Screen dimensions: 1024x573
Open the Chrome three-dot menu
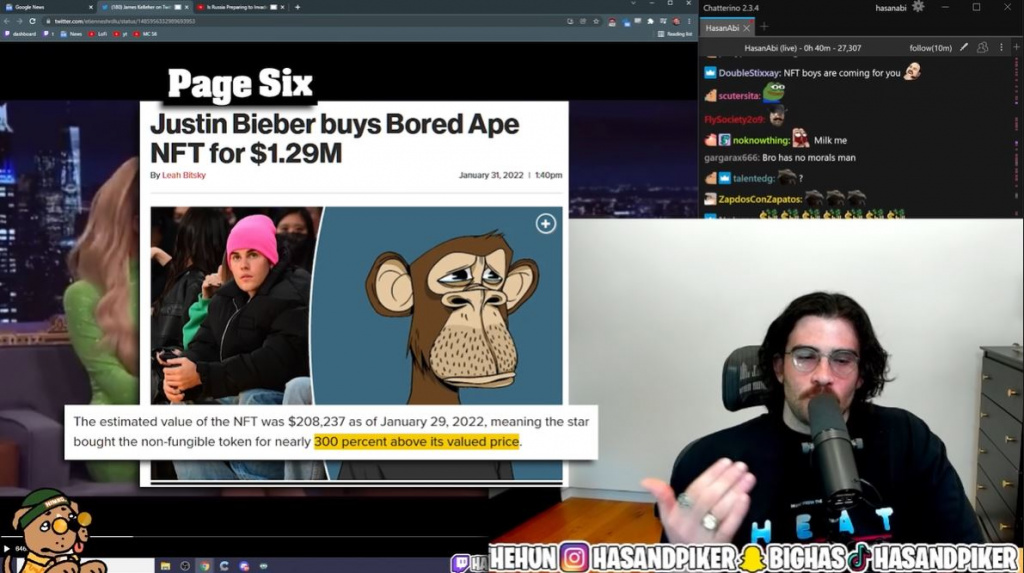(x=690, y=21)
